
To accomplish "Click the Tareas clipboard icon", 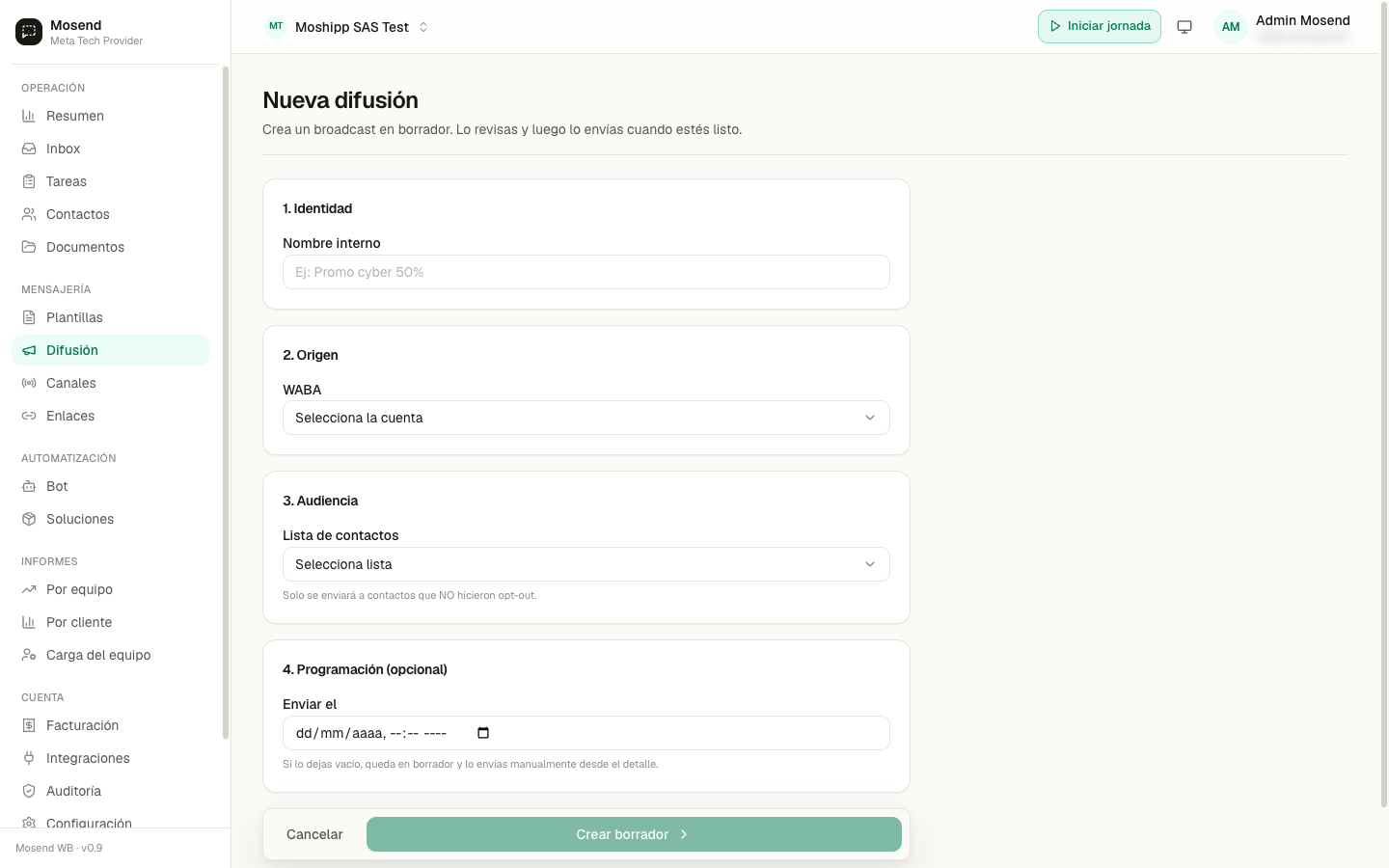I will point(29,181).
